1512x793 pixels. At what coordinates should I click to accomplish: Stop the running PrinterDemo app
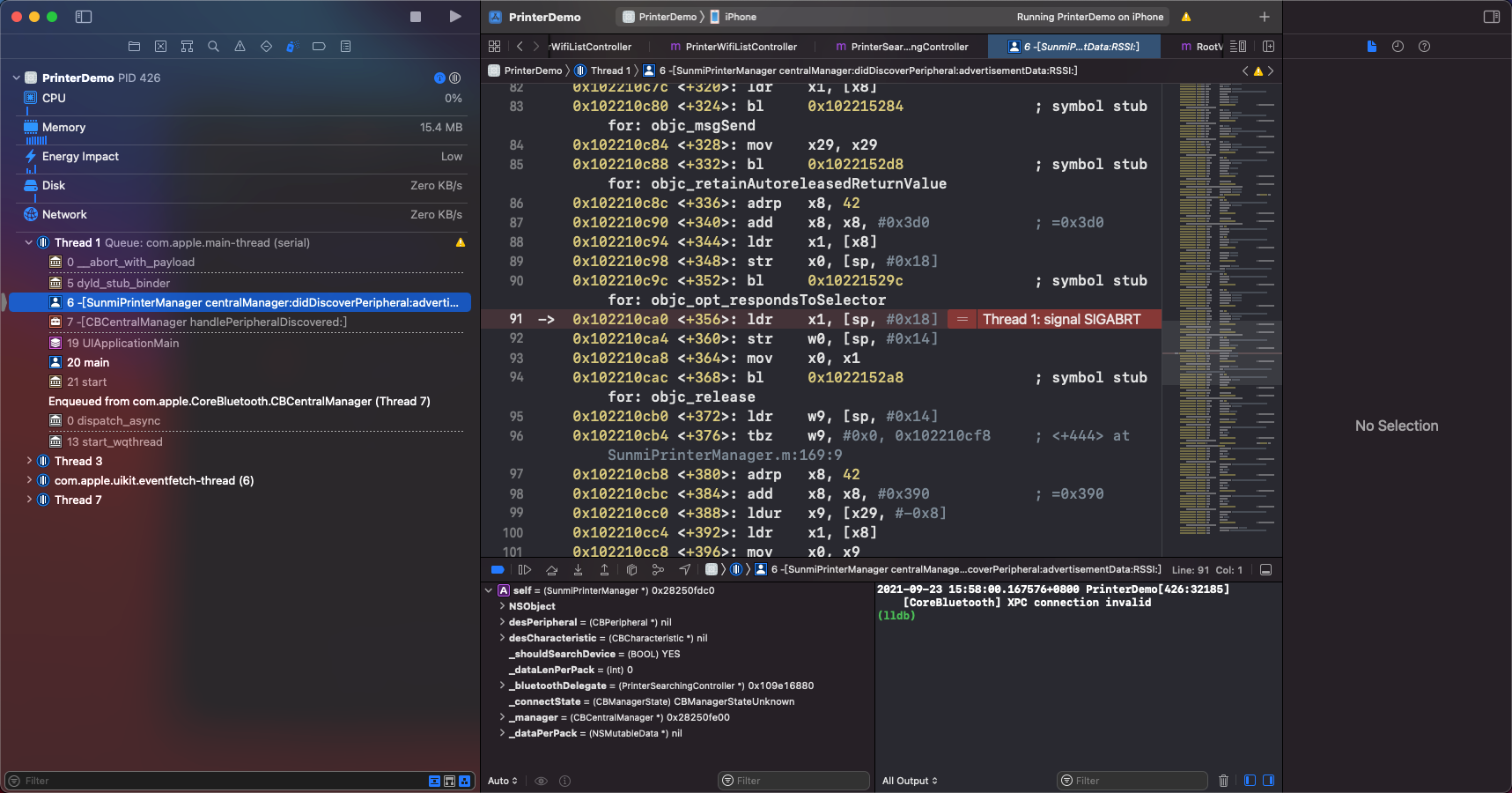[x=416, y=17]
